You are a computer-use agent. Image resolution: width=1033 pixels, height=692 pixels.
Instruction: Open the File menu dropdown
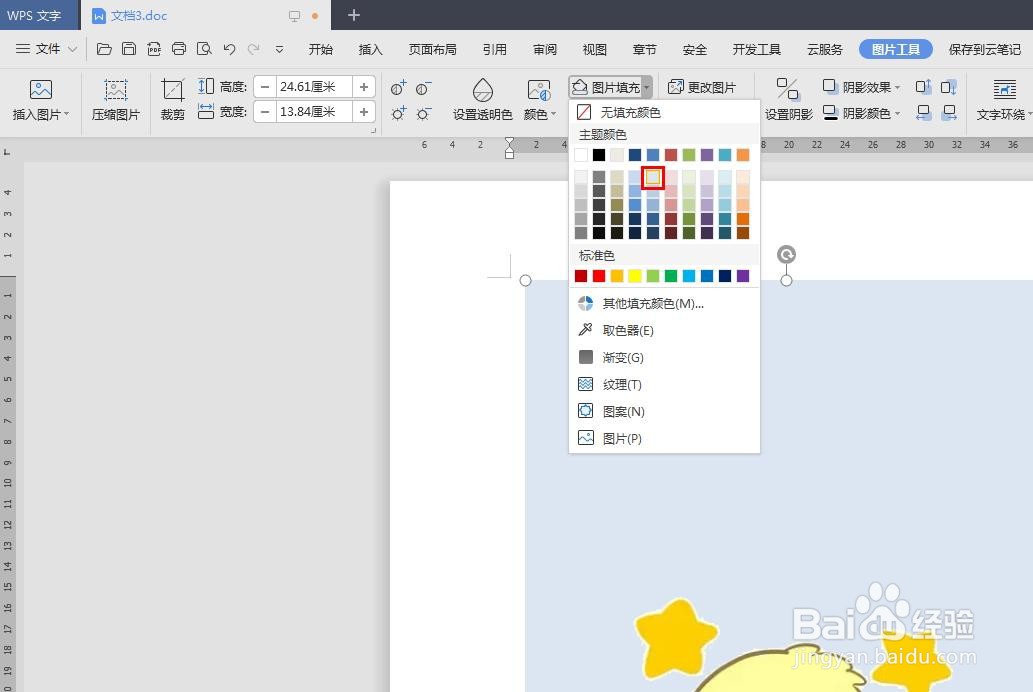(x=46, y=49)
